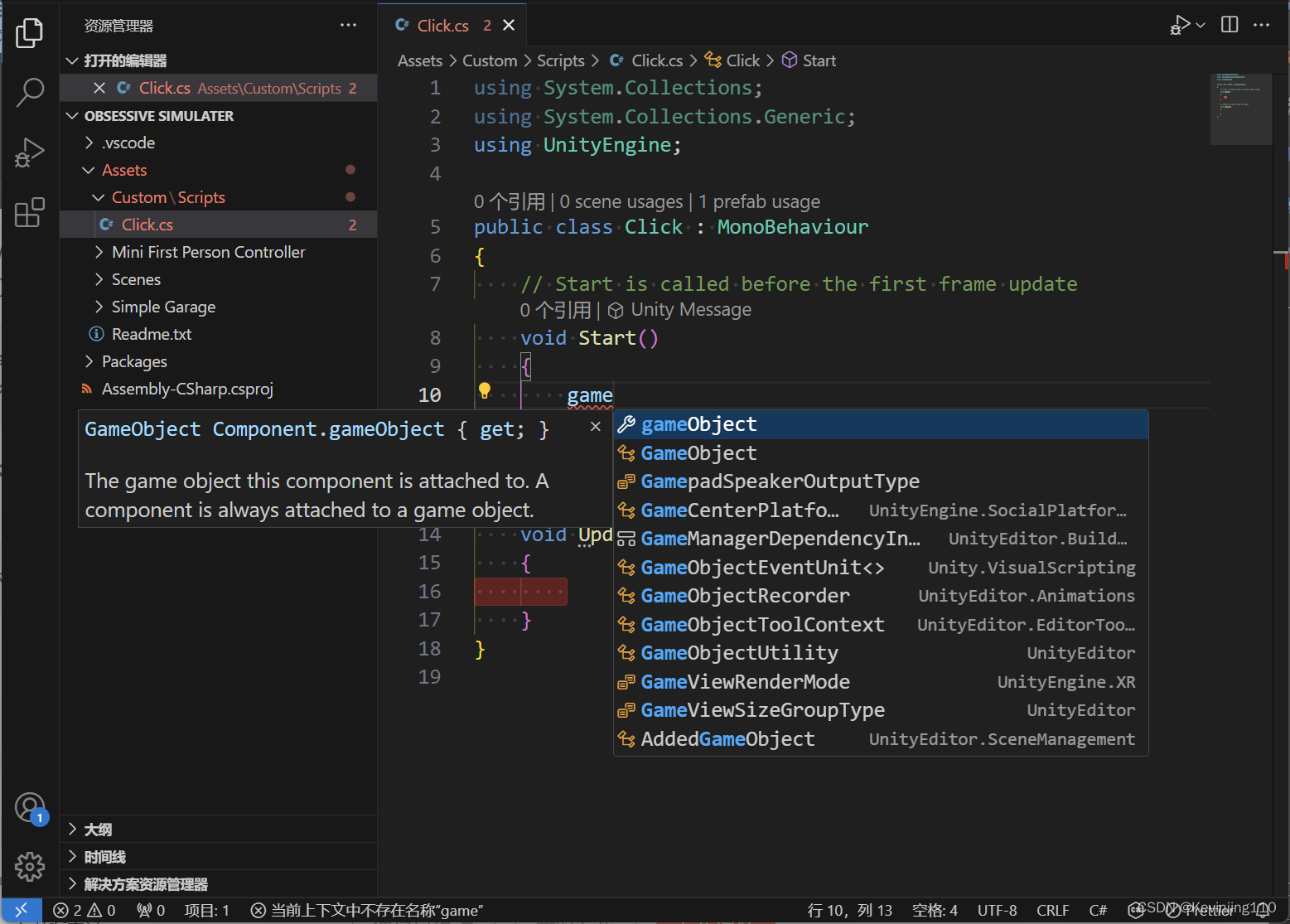Open the Scripts breadcrumb dropdown
Screen dimensions: 1290x924
click(560, 60)
